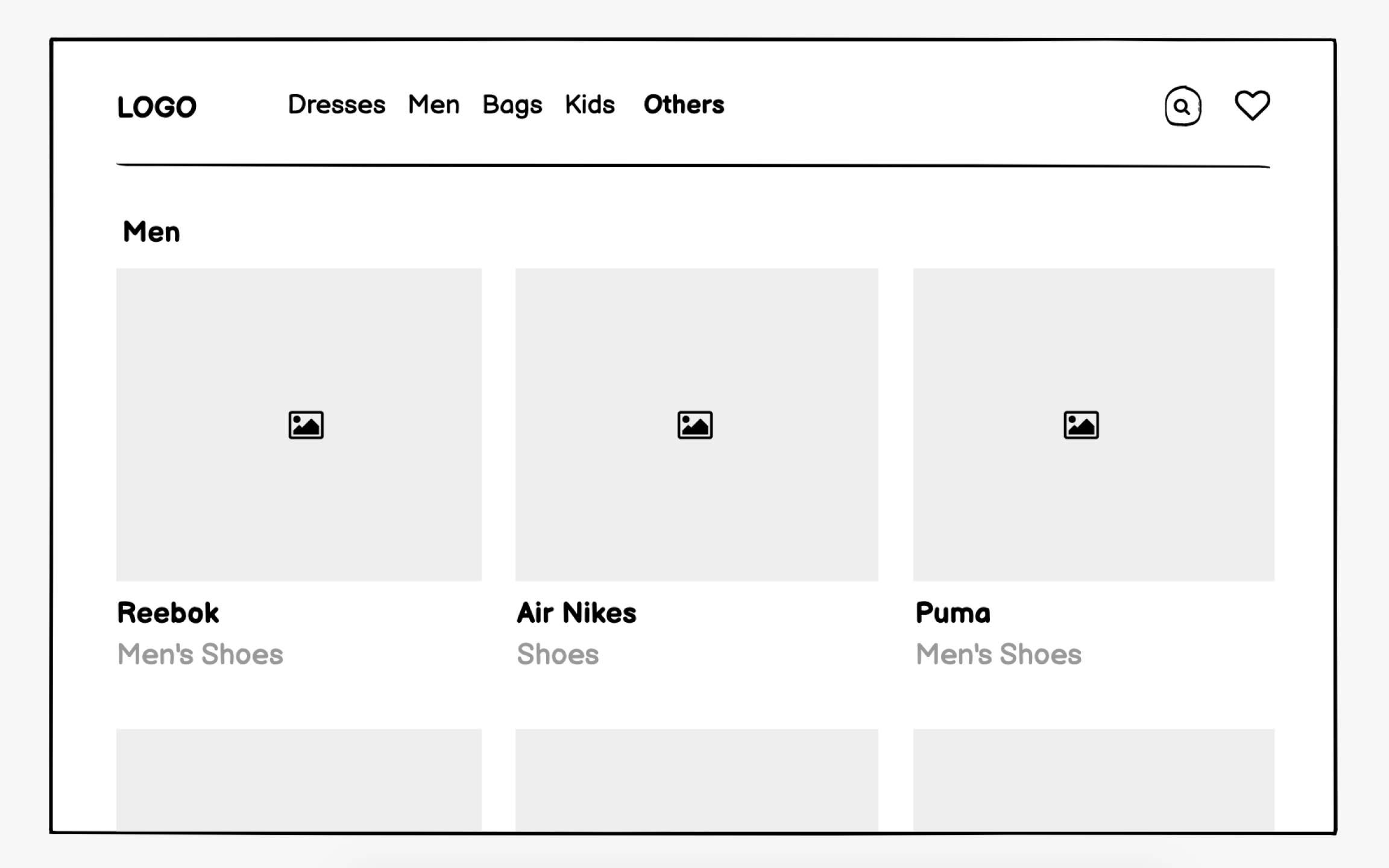Open the Dresses category
Screen dimensions: 1389x868
pyautogui.click(x=336, y=105)
